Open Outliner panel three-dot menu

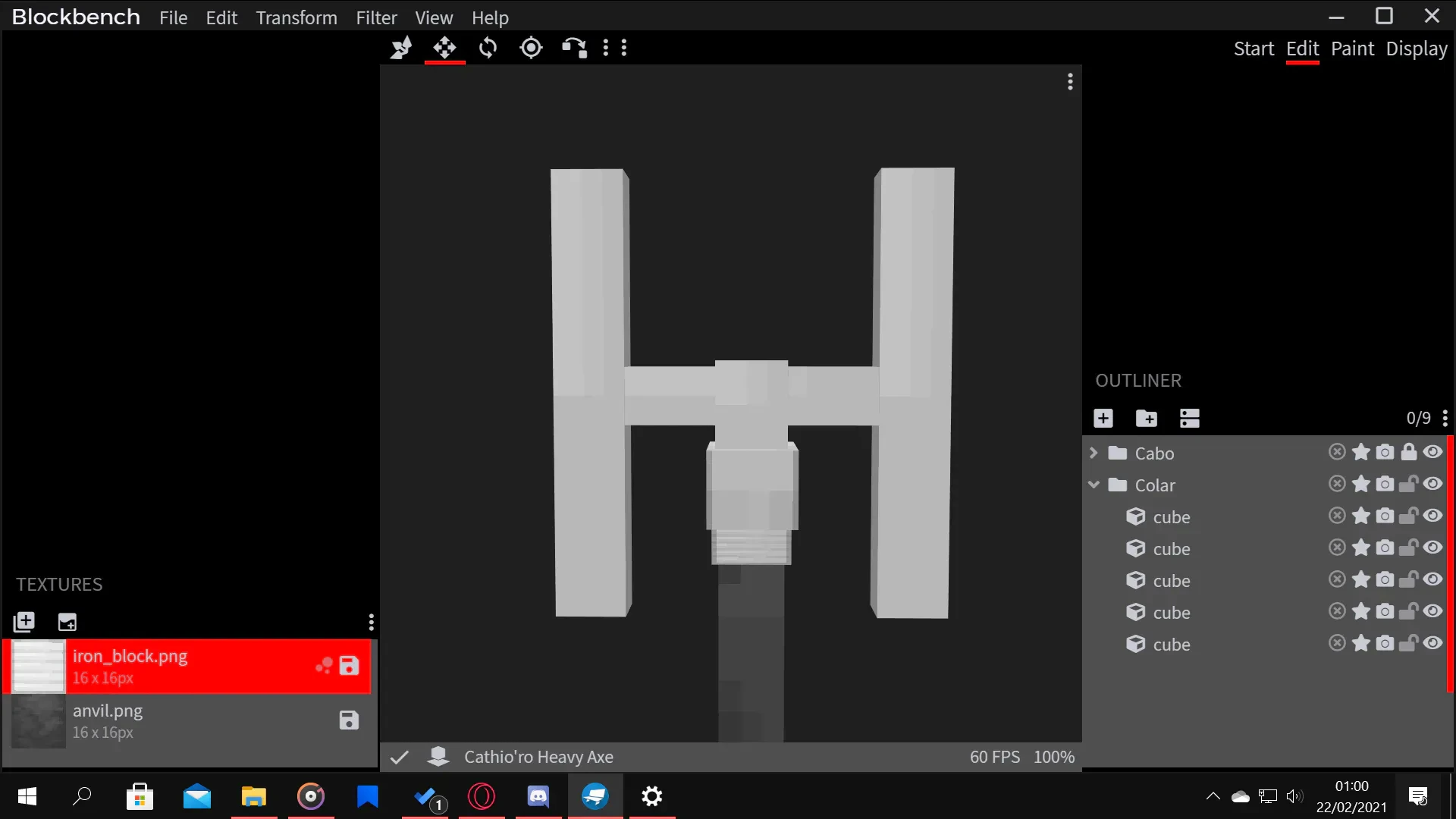[x=1445, y=418]
